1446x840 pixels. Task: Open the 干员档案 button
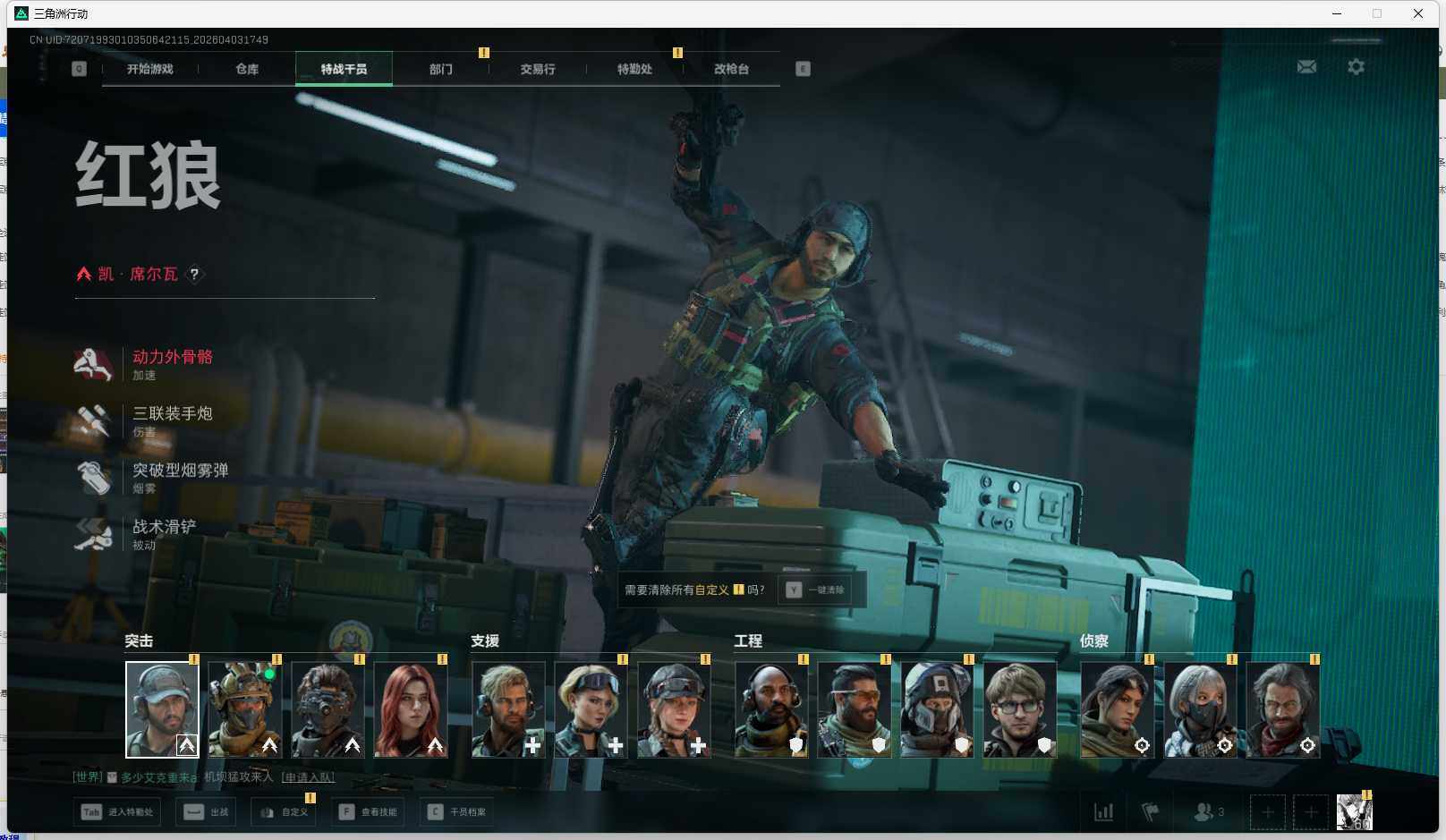(457, 812)
